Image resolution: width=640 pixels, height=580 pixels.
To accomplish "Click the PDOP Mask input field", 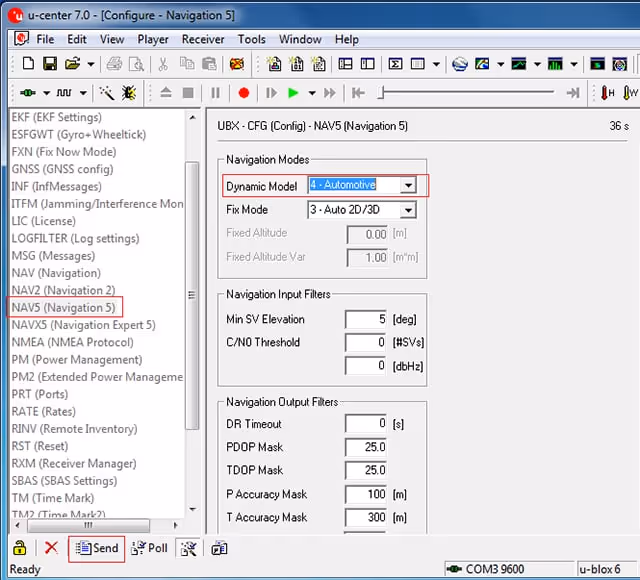I will click(366, 447).
